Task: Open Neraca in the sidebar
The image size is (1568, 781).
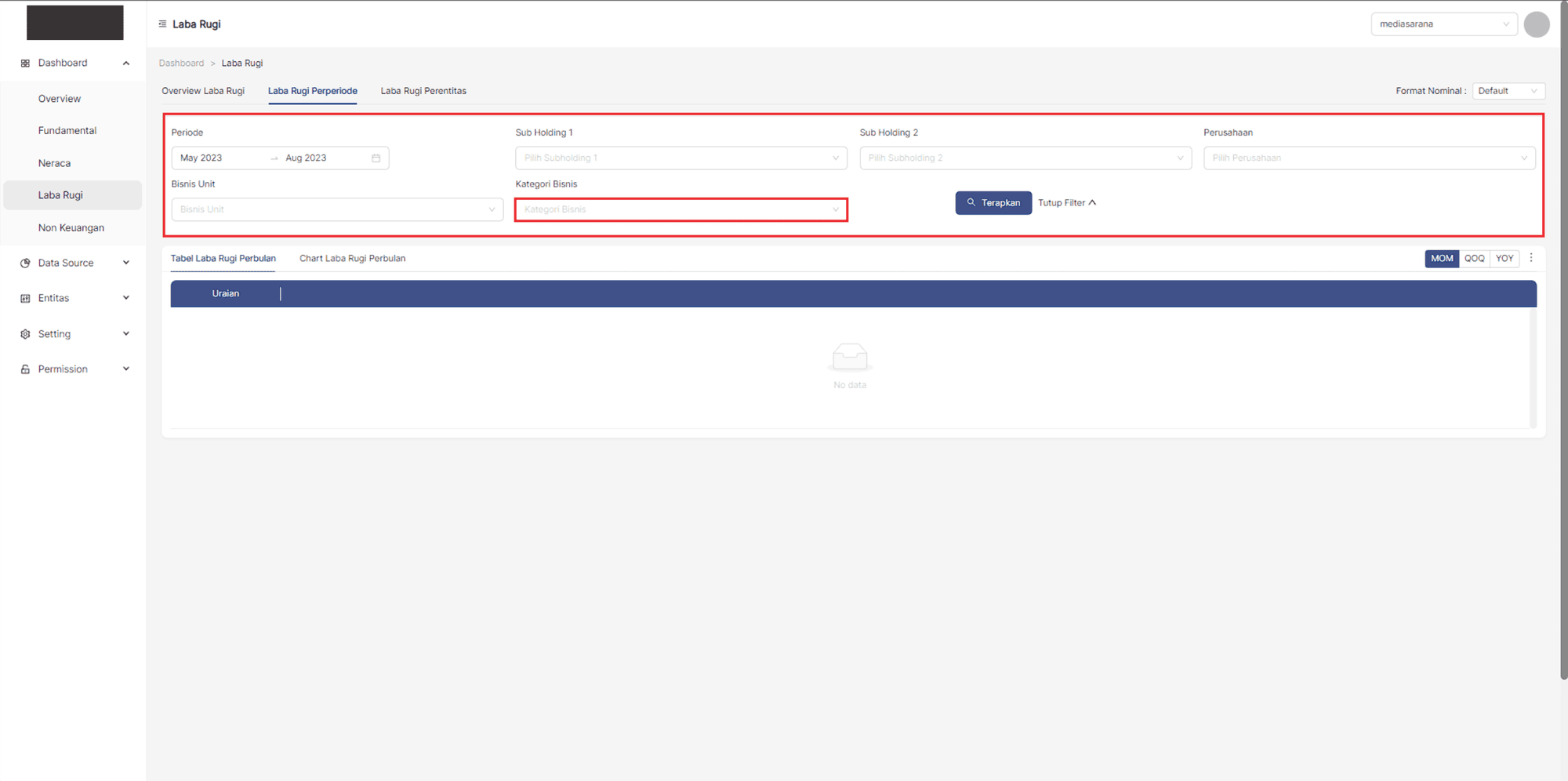Action: click(x=54, y=163)
